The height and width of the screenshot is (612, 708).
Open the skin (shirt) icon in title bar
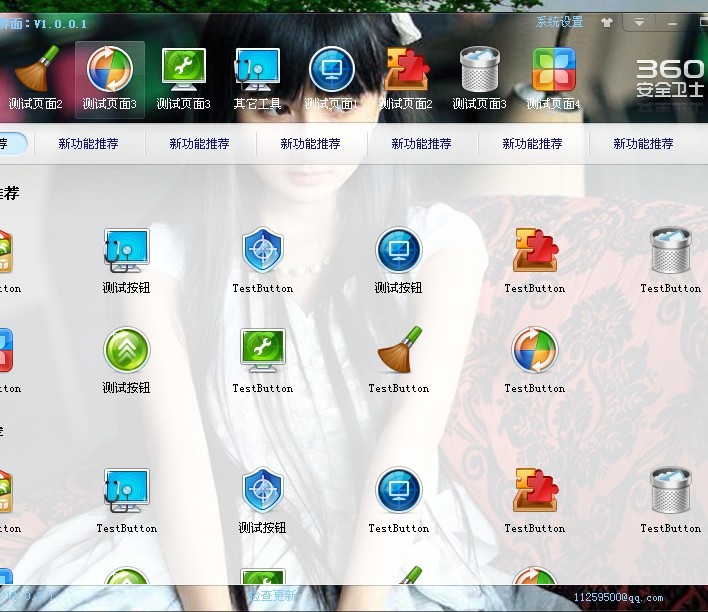tap(607, 22)
